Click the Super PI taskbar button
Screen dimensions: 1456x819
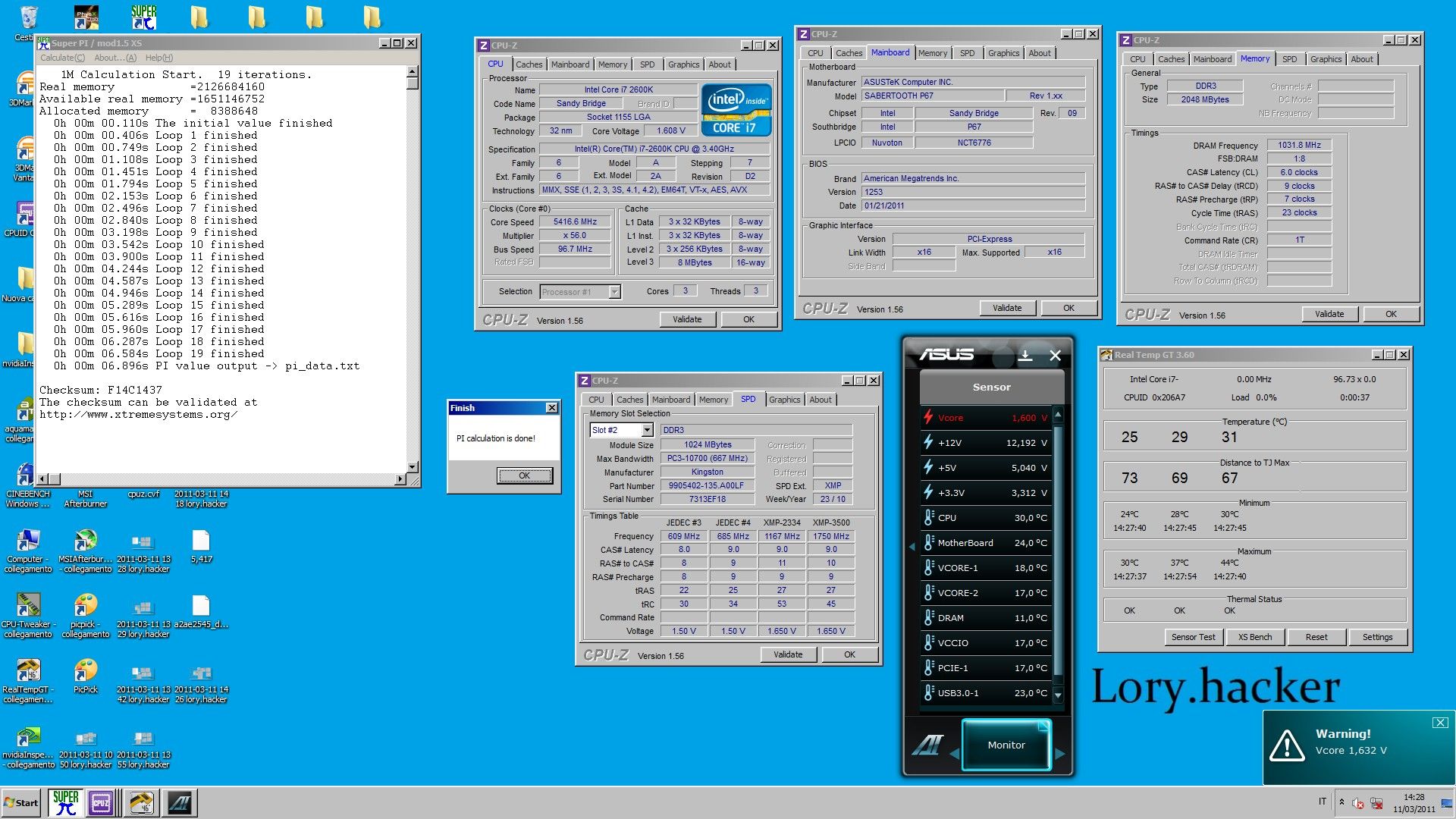66,802
